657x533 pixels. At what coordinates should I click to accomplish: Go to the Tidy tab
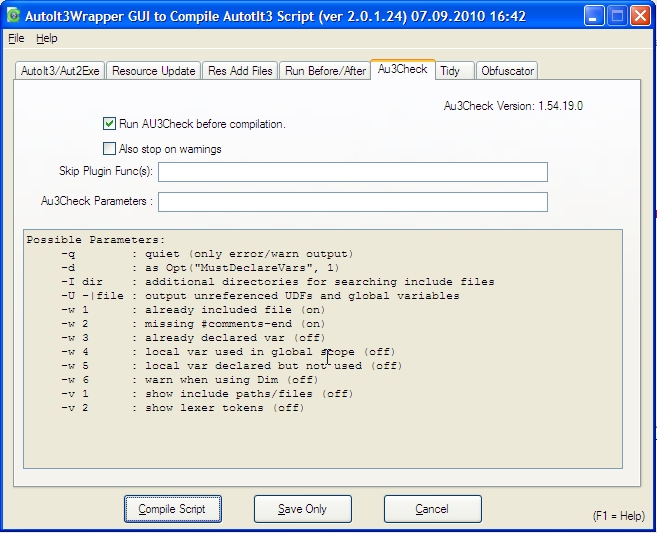pos(450,71)
